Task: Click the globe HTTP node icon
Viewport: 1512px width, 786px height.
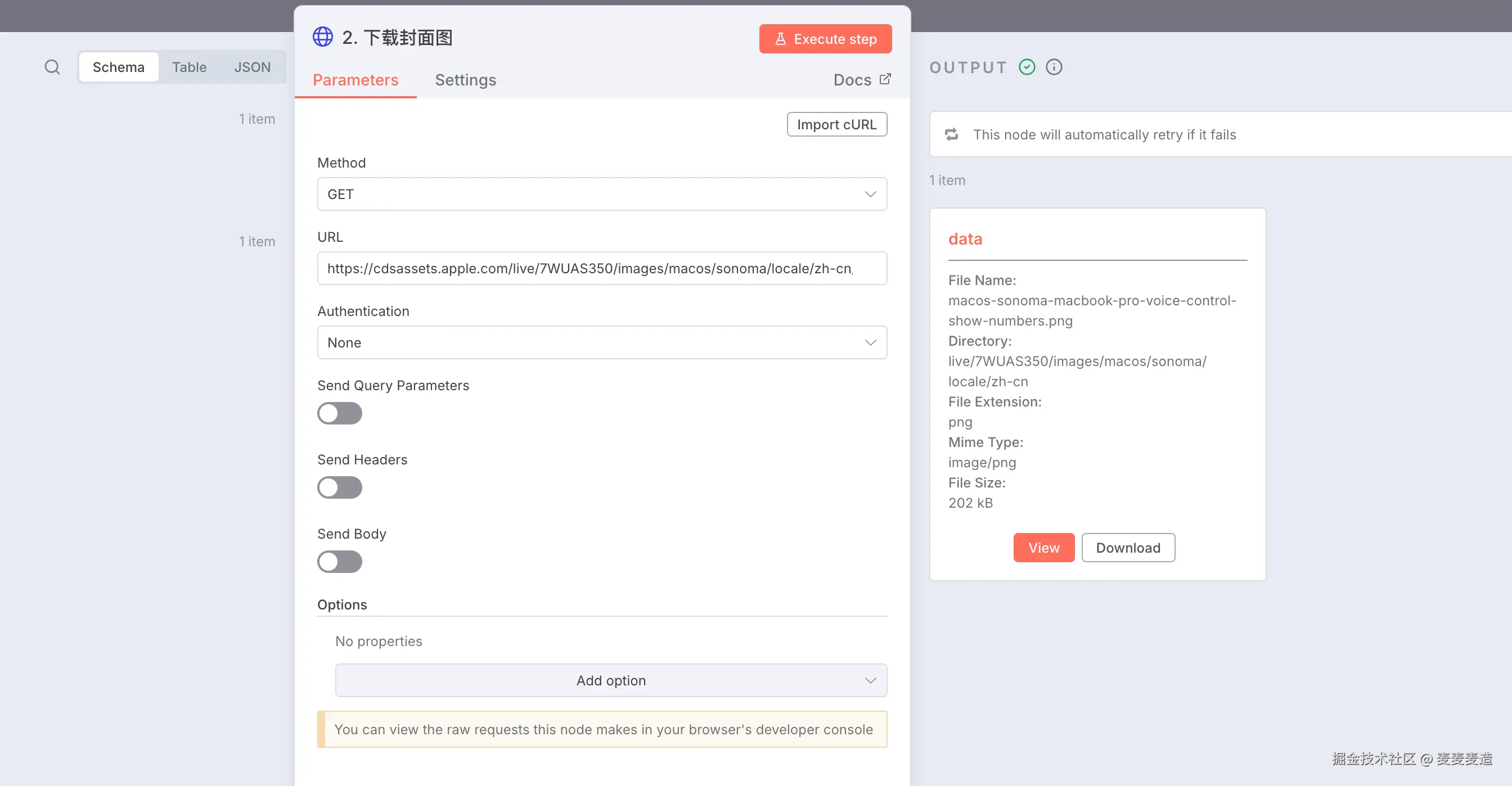Action: 322,37
